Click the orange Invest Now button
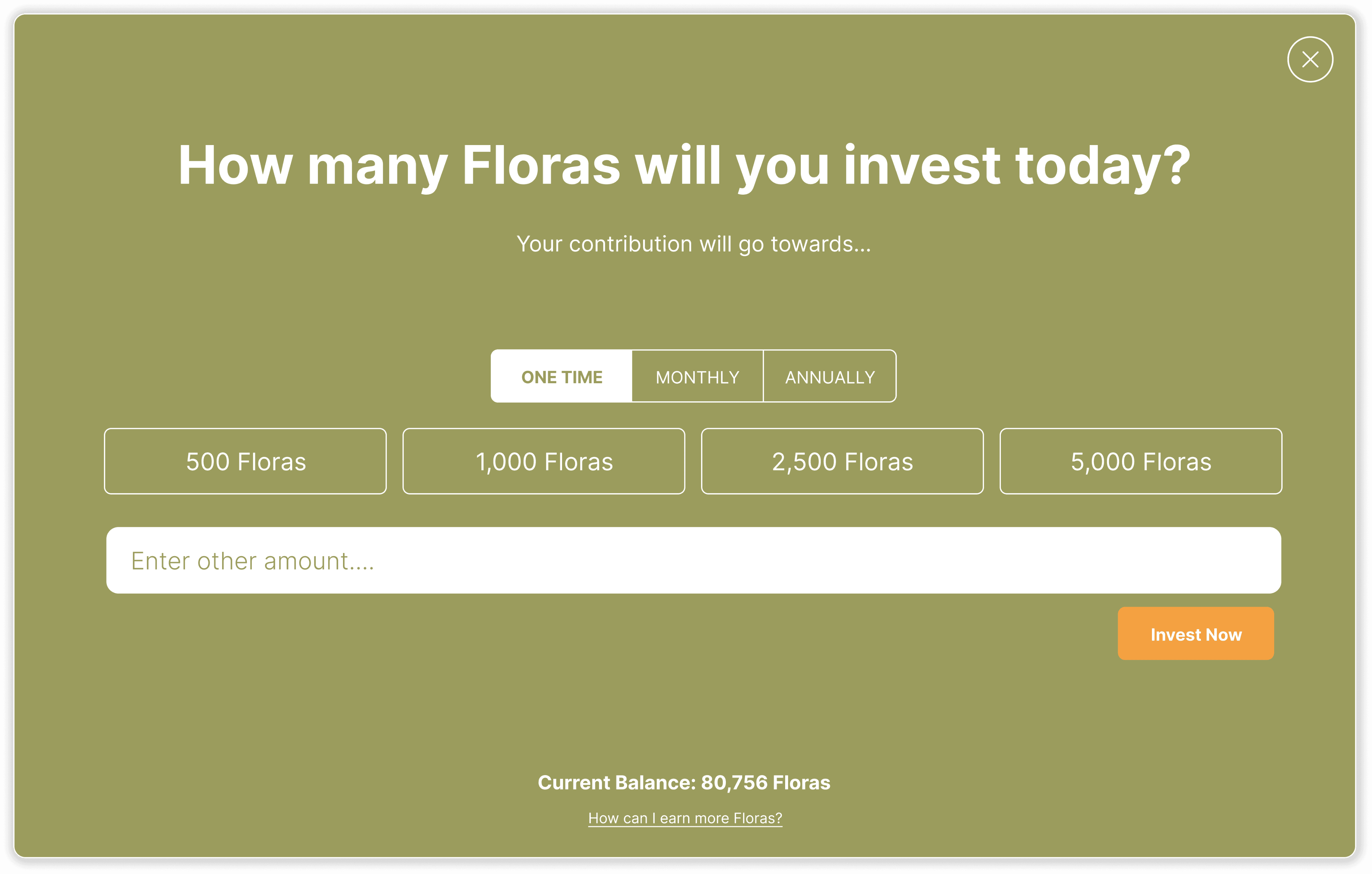Screen dimensions: 1372x874 point(1196,633)
